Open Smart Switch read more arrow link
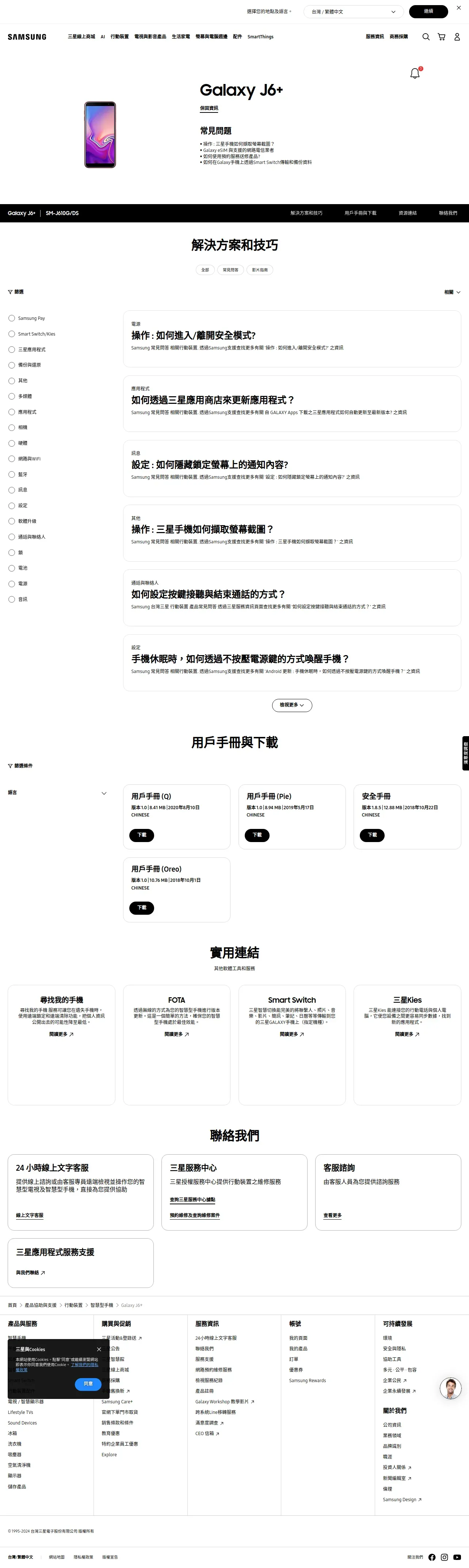 (x=292, y=1034)
